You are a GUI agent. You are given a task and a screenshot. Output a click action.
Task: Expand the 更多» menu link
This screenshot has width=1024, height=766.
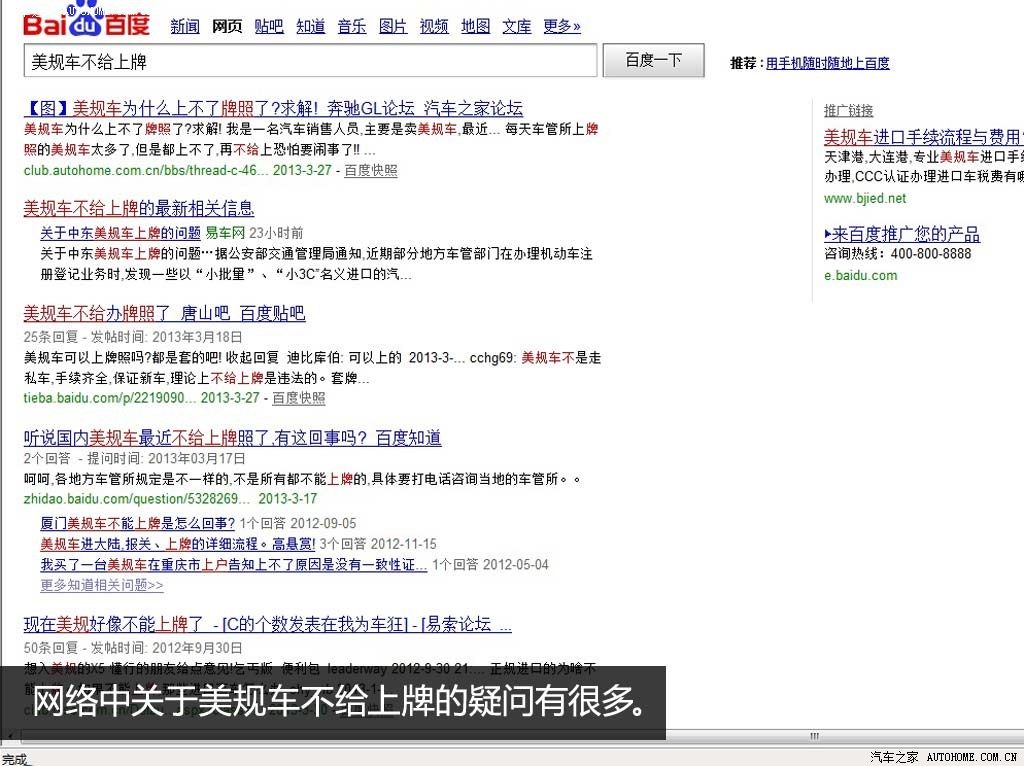pyautogui.click(x=562, y=26)
